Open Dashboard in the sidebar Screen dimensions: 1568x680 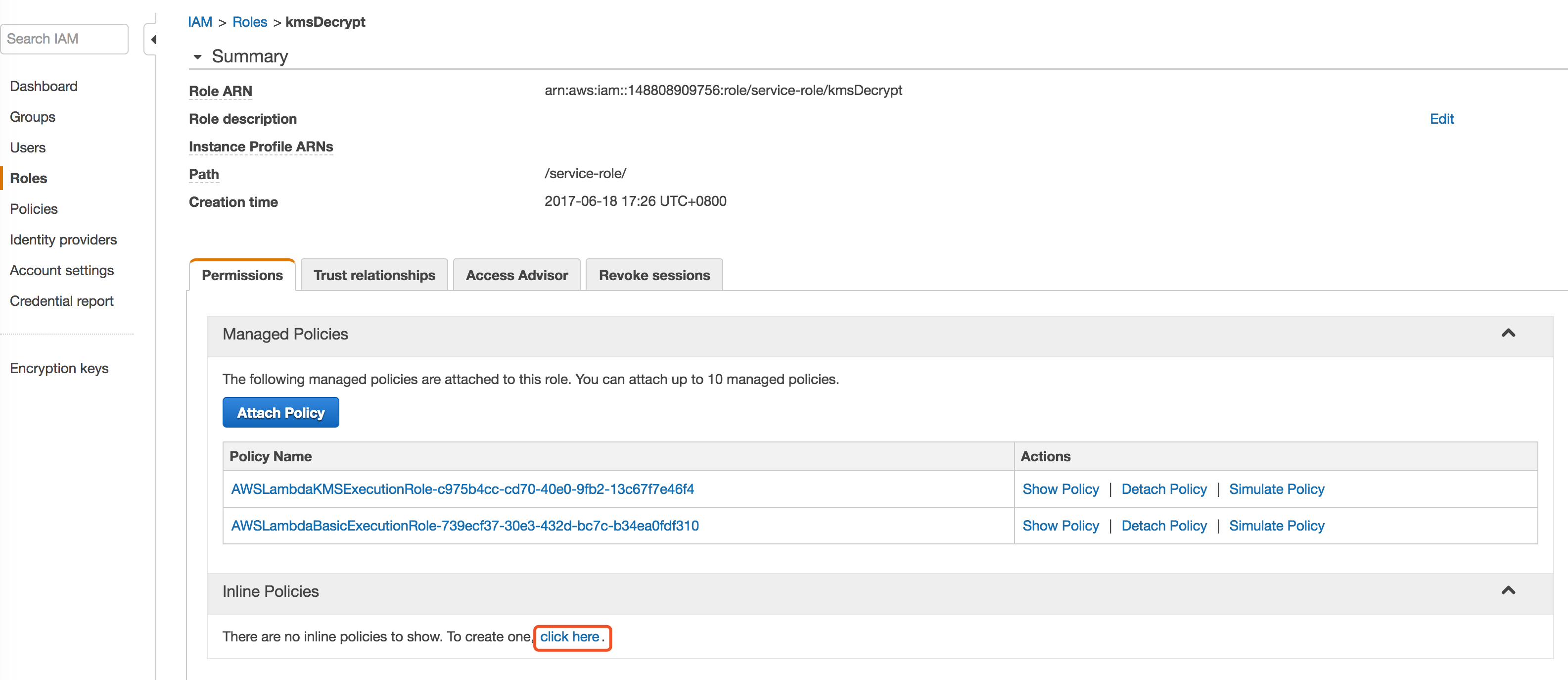[44, 87]
